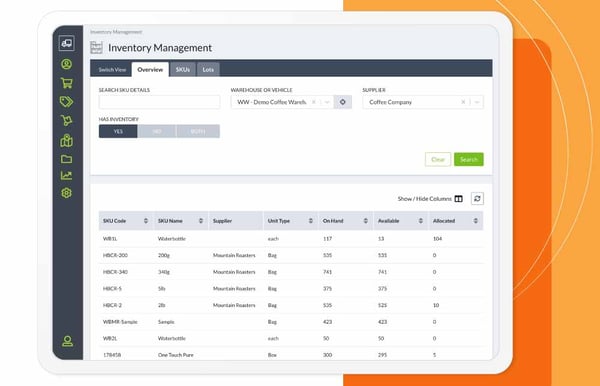Click the Clear button
This screenshot has height=386, width=600.
pos(438,160)
